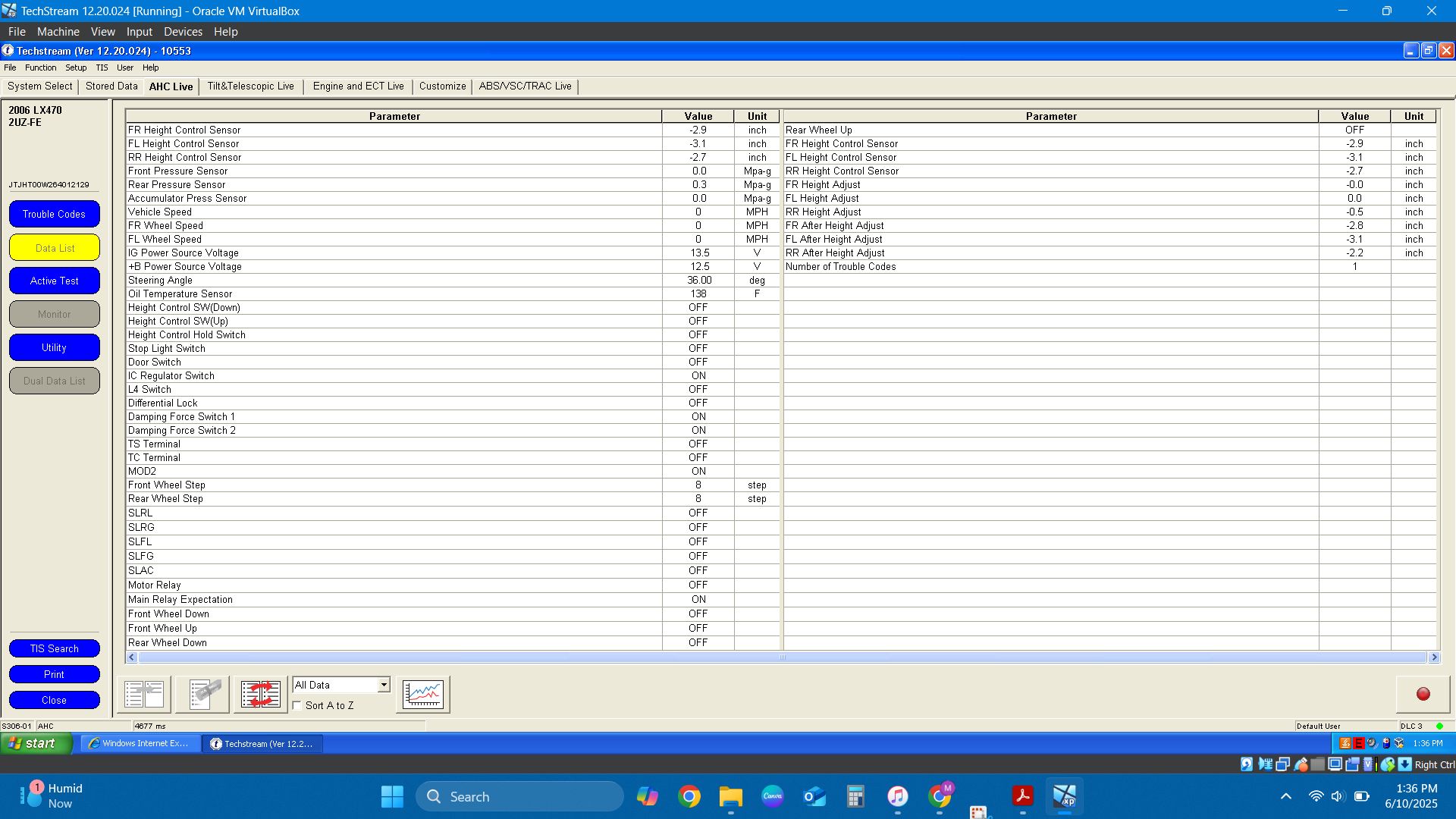Switch to System Select tab
This screenshot has height=819, width=1456.
[40, 86]
